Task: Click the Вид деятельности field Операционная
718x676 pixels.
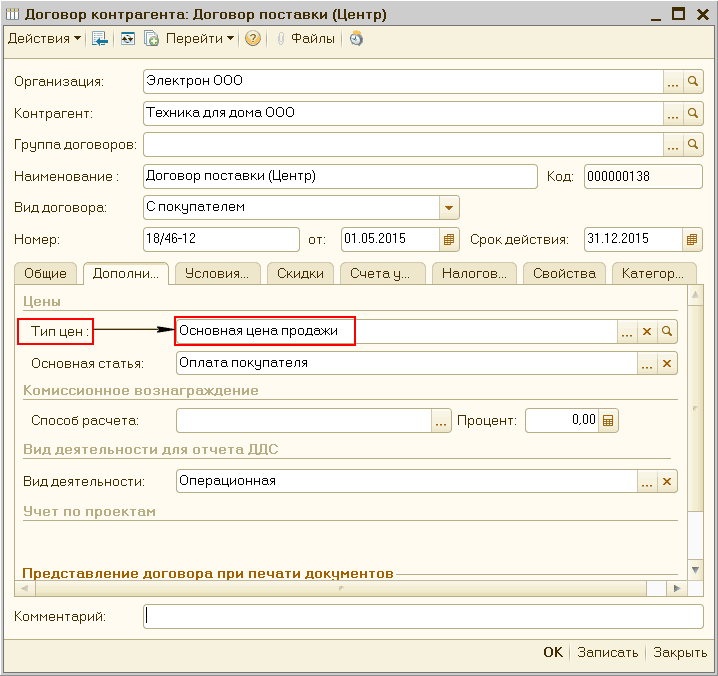Action: coord(407,482)
